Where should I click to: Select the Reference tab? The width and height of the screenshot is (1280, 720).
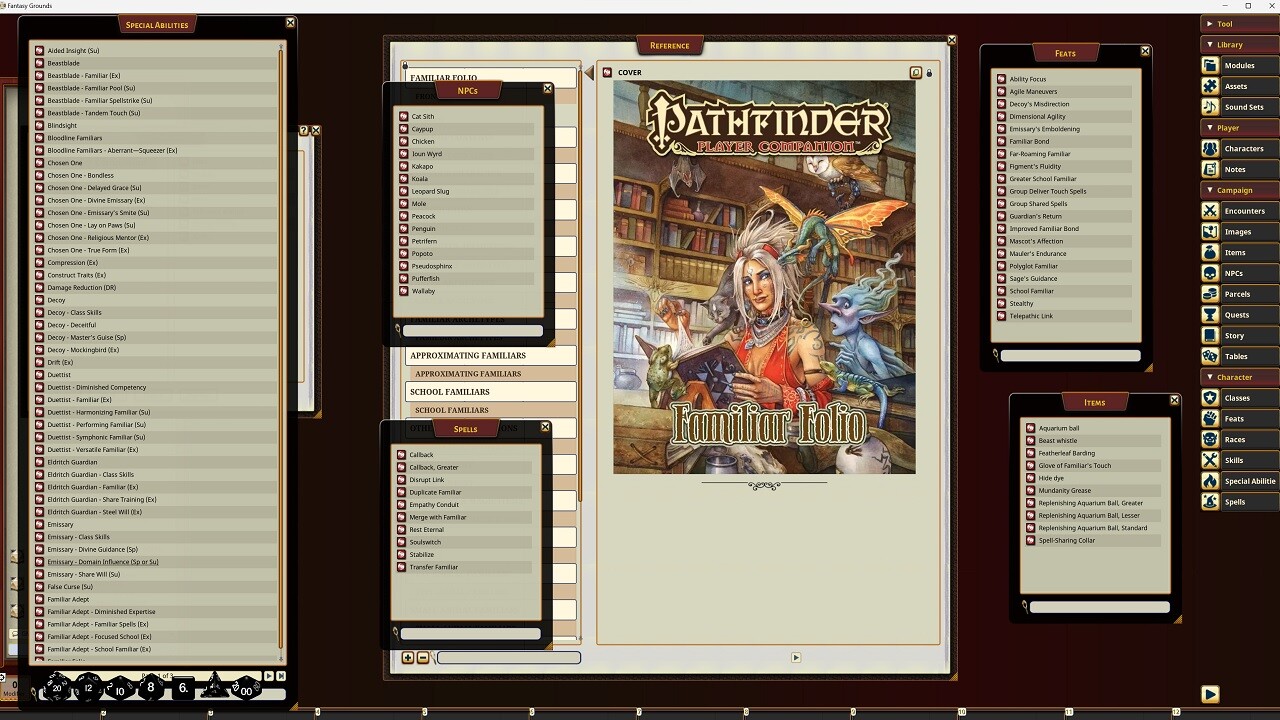(669, 44)
